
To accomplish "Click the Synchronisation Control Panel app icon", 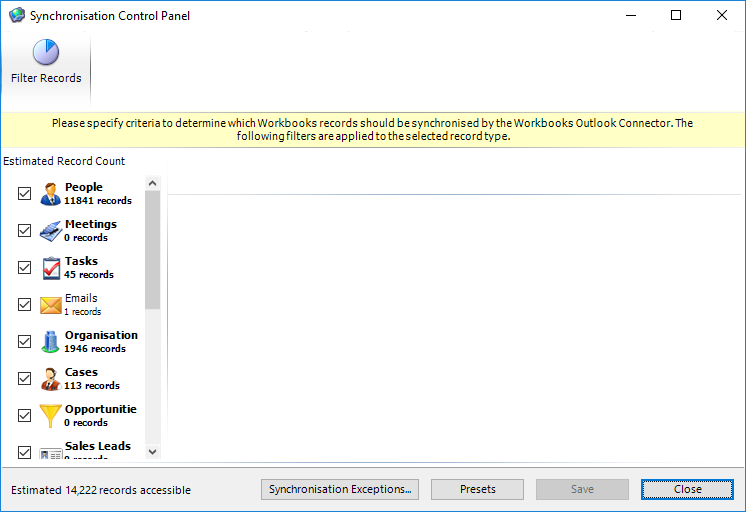I will (x=16, y=16).
